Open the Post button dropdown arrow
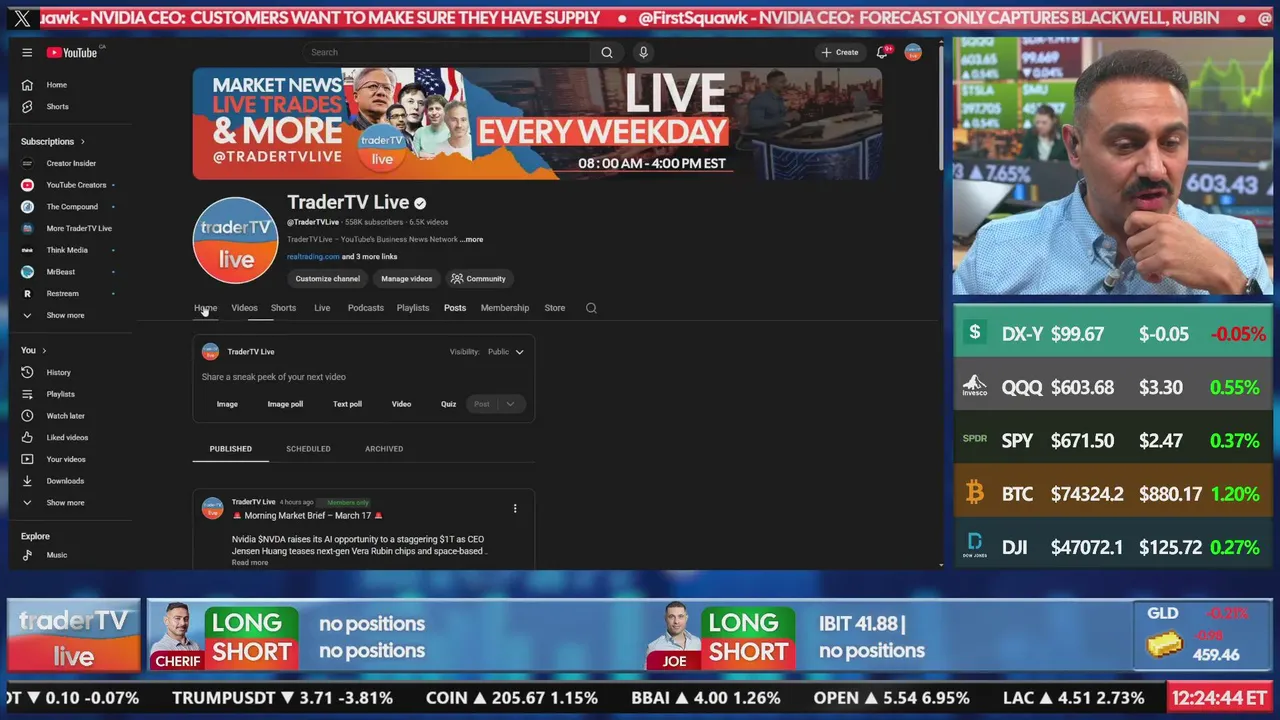This screenshot has width=1280, height=720. pos(510,404)
